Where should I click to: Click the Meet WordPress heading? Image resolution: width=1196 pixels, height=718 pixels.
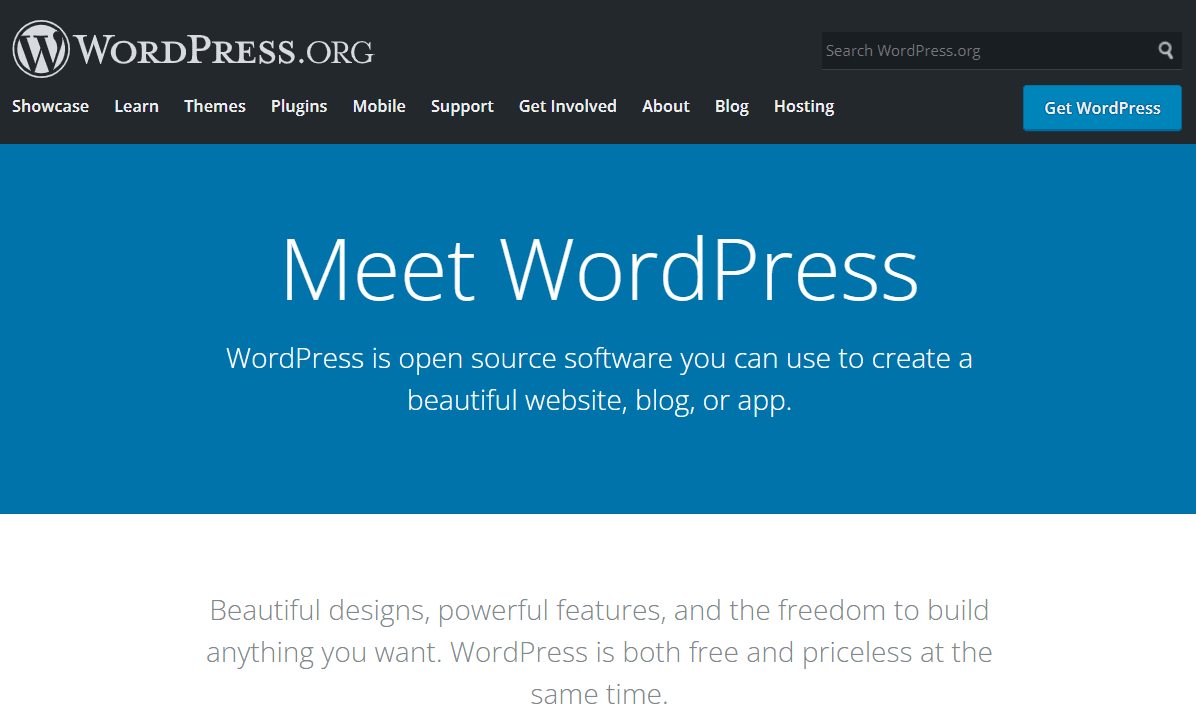coord(599,268)
